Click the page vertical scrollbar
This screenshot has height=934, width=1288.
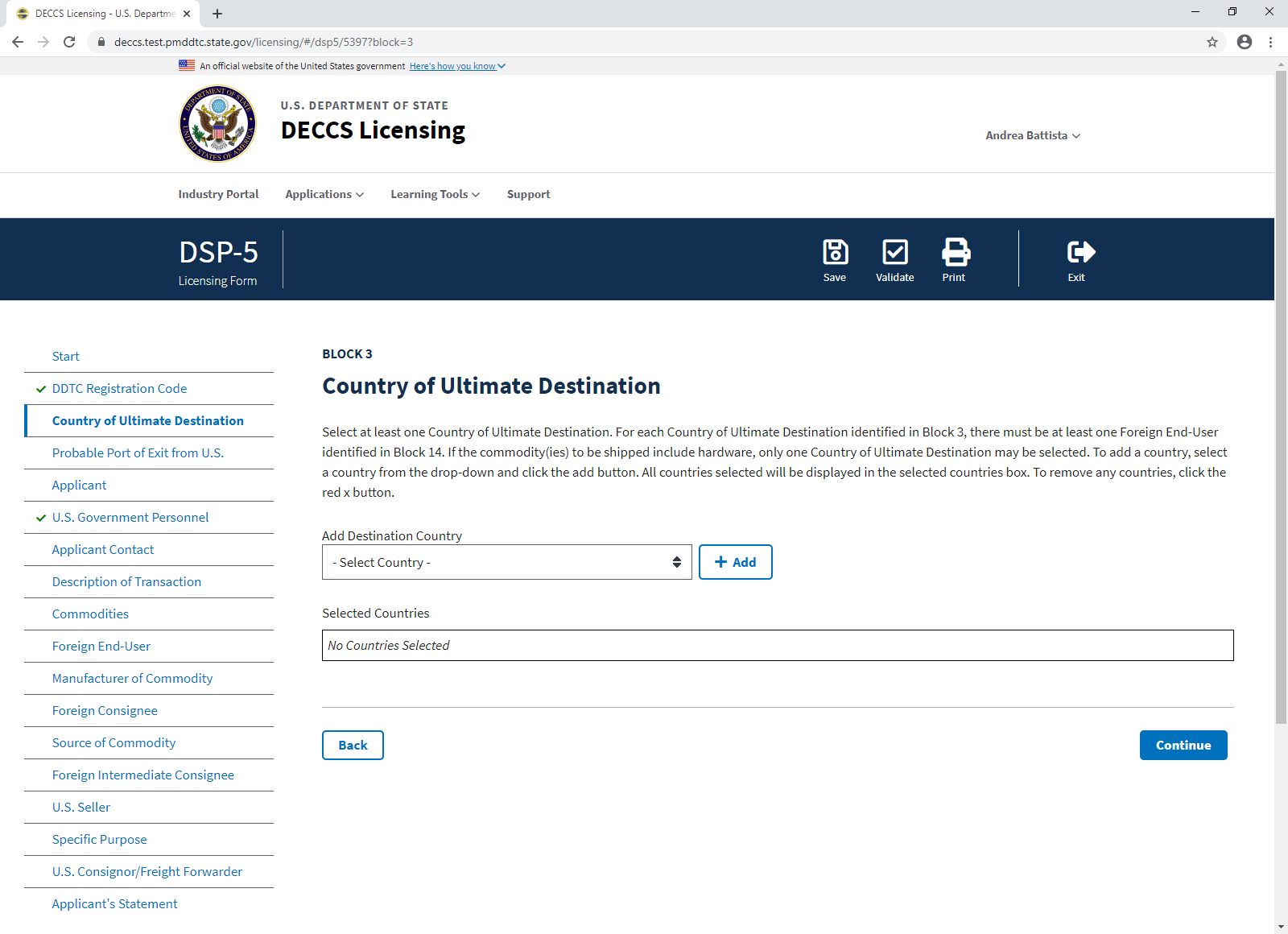pyautogui.click(x=1282, y=398)
